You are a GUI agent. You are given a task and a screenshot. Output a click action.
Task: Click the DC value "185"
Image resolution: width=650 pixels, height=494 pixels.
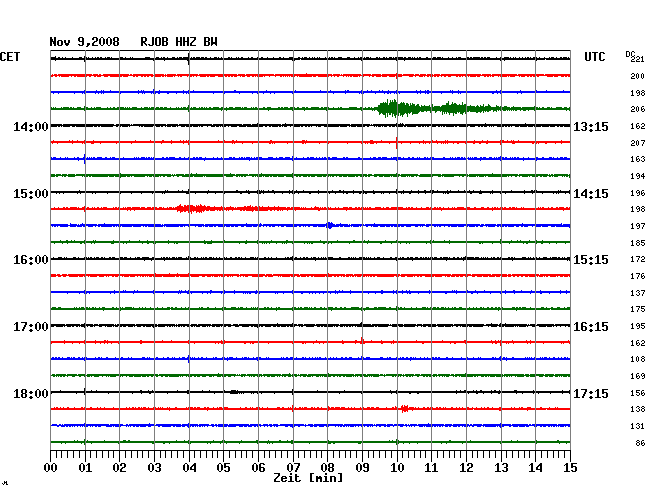pos(638,243)
